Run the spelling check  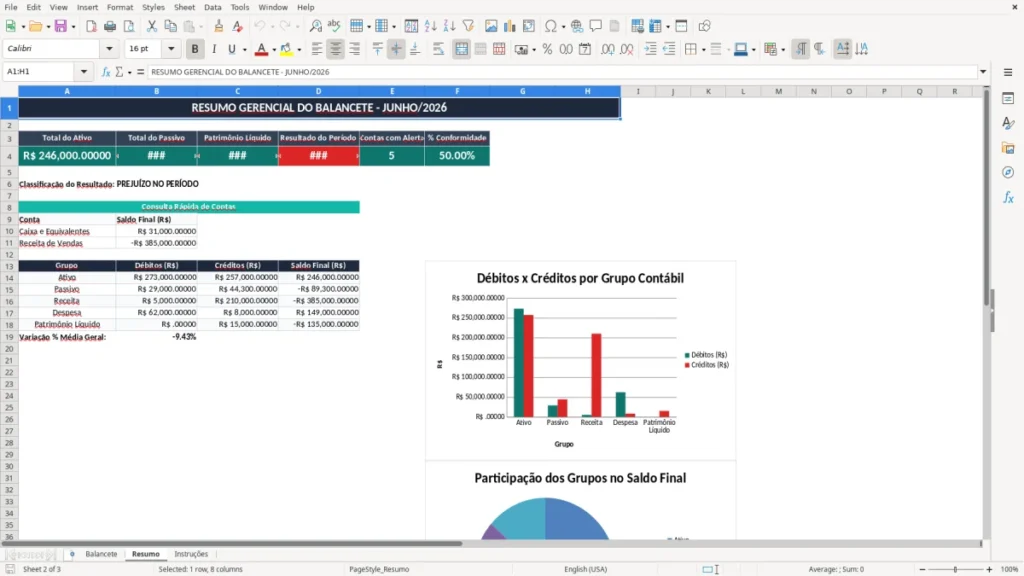[x=334, y=26]
